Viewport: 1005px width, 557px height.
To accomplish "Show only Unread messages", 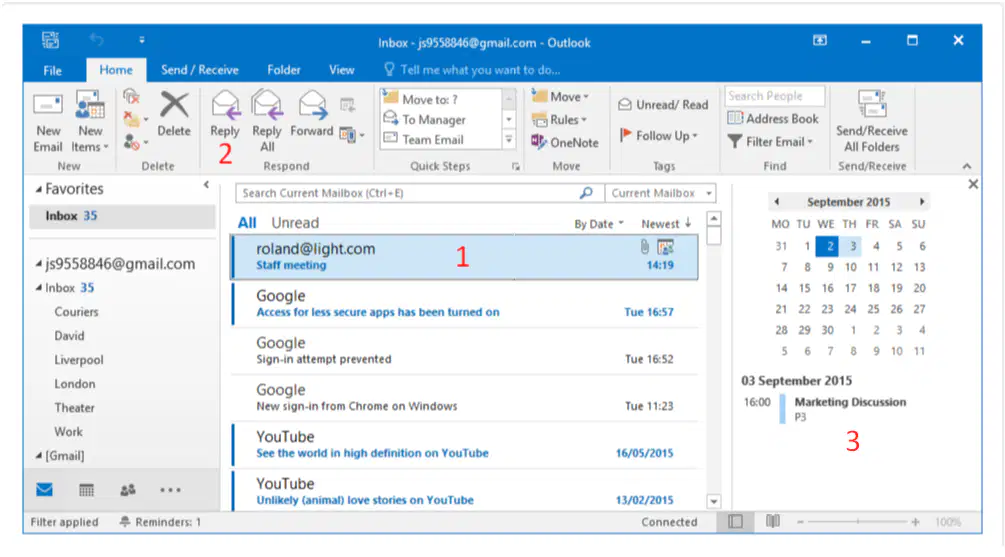I will (x=295, y=223).
